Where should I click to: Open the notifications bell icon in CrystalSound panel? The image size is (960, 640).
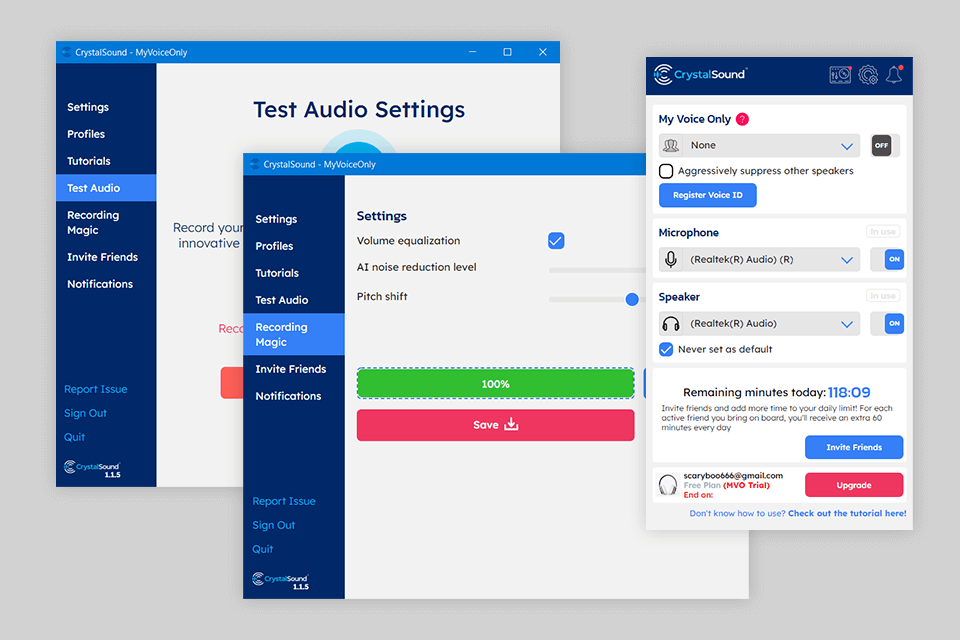(894, 75)
